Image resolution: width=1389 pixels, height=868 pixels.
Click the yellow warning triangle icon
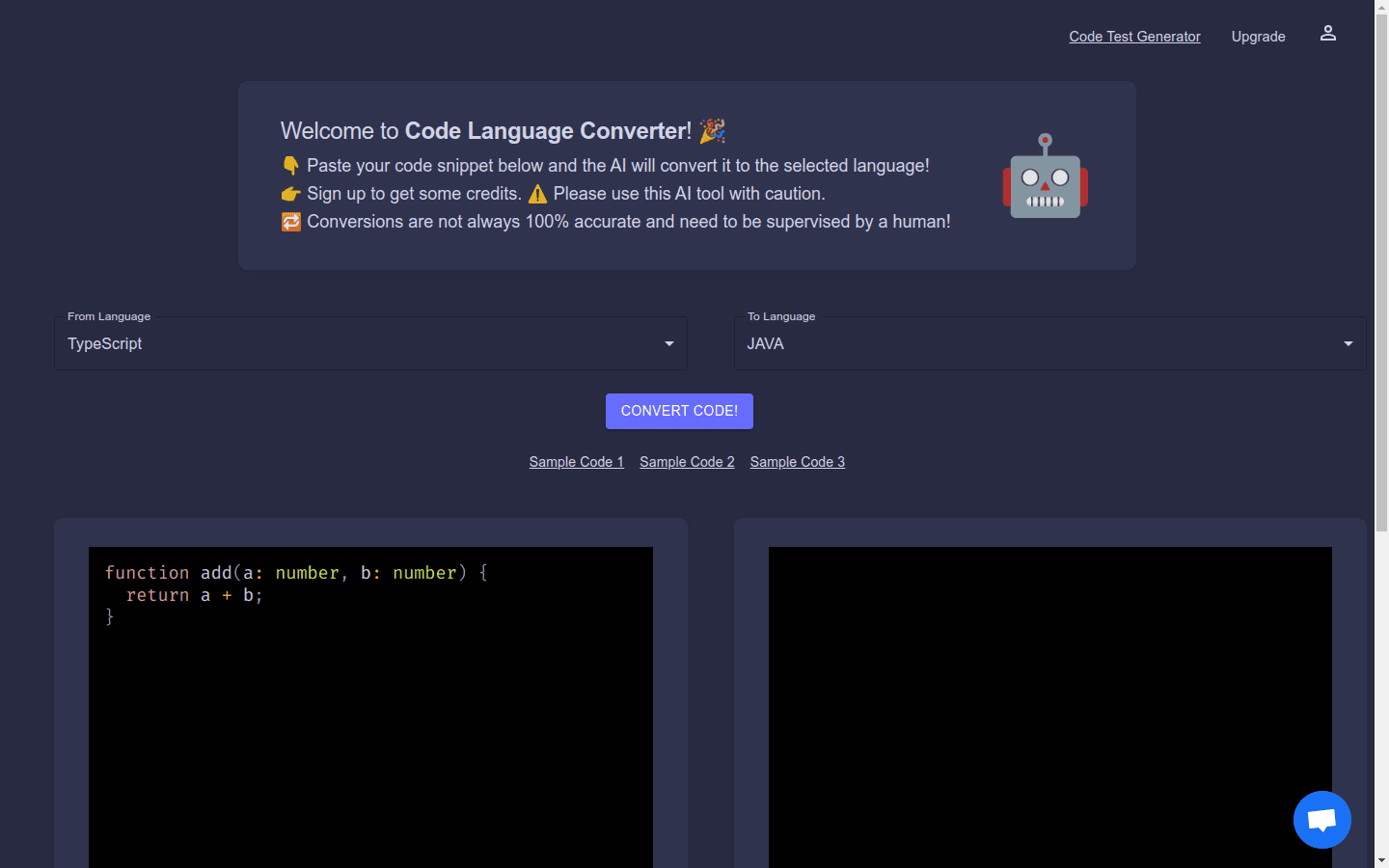coord(537,194)
